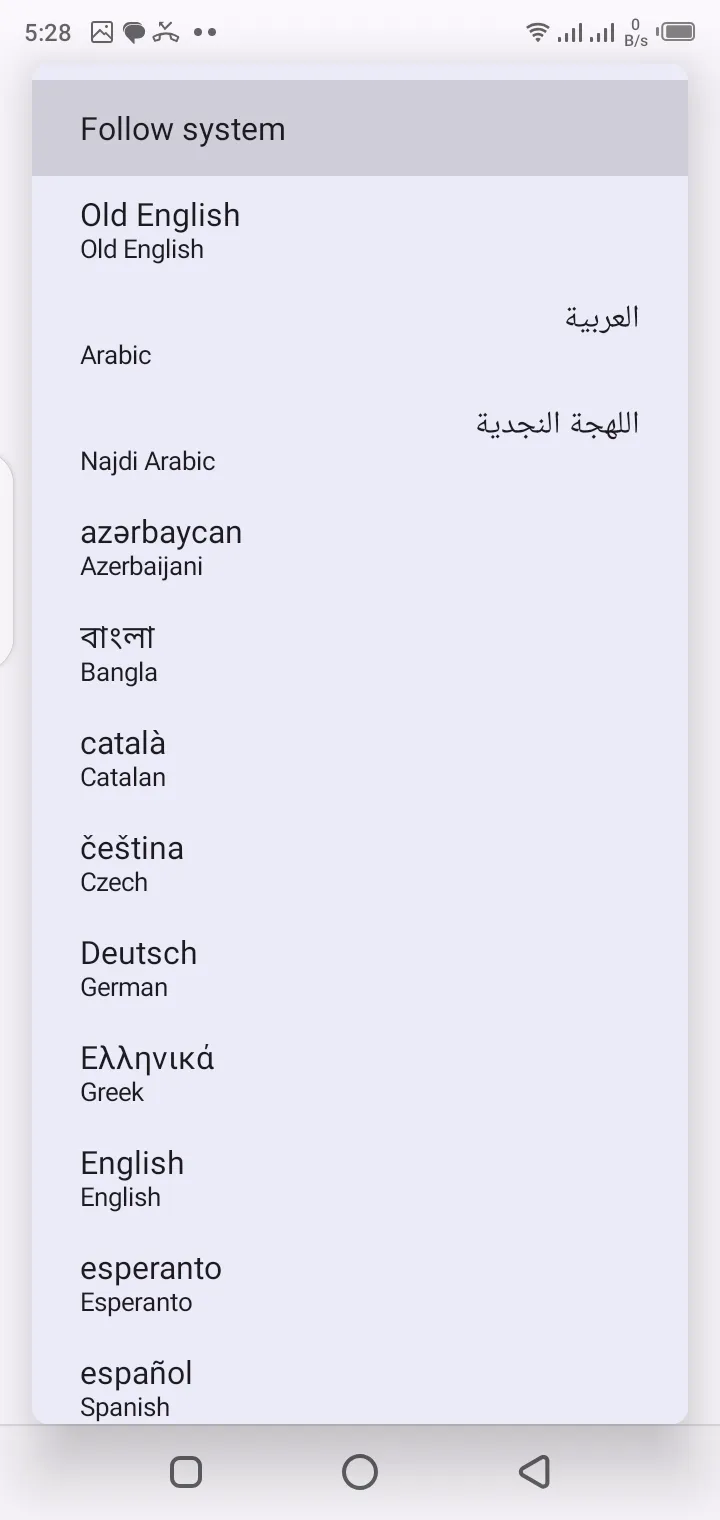Select čeština Czech language
Viewport: 720px width, 1520px height.
pyautogui.click(x=360, y=863)
